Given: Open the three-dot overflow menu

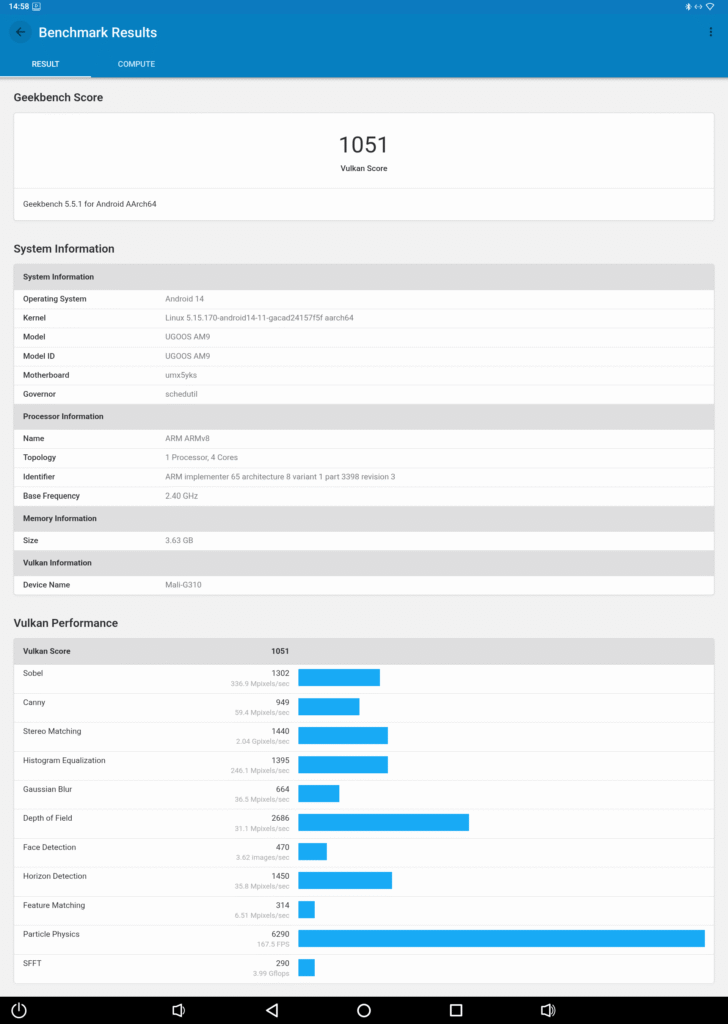Looking at the screenshot, I should 711,32.
